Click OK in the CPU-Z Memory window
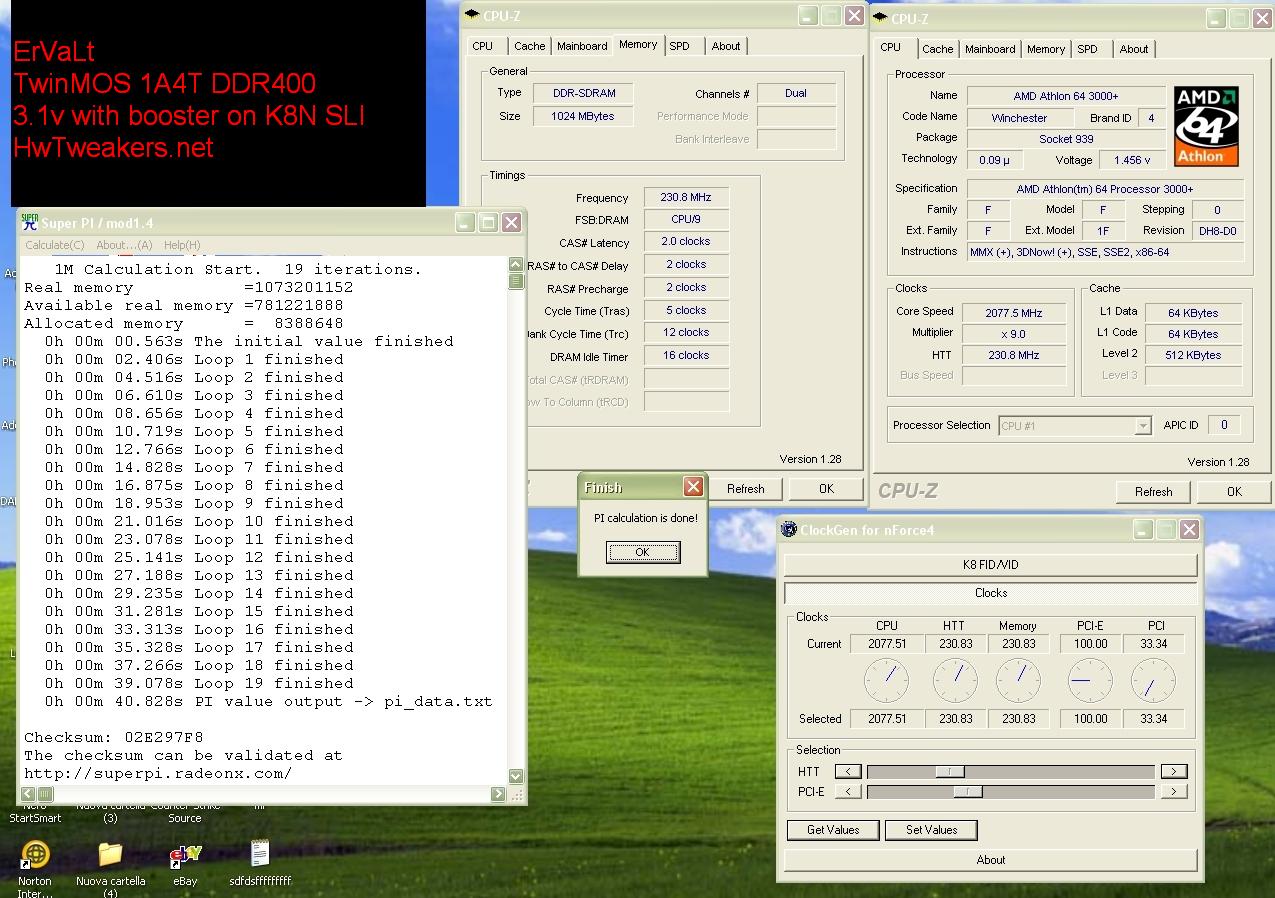The width and height of the screenshot is (1275, 898). point(826,489)
